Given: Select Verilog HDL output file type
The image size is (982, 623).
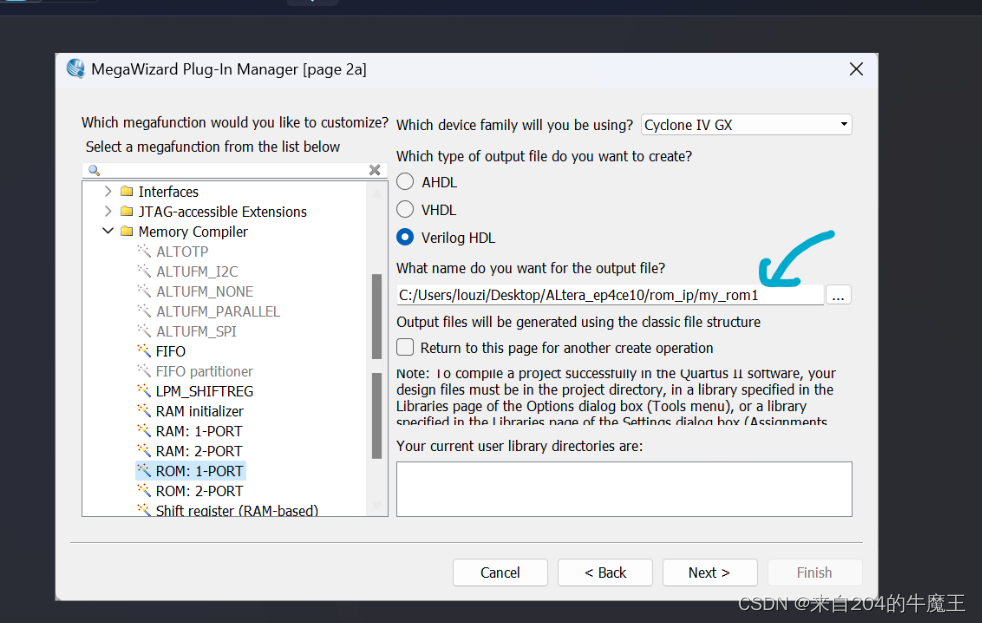Looking at the screenshot, I should (x=405, y=237).
